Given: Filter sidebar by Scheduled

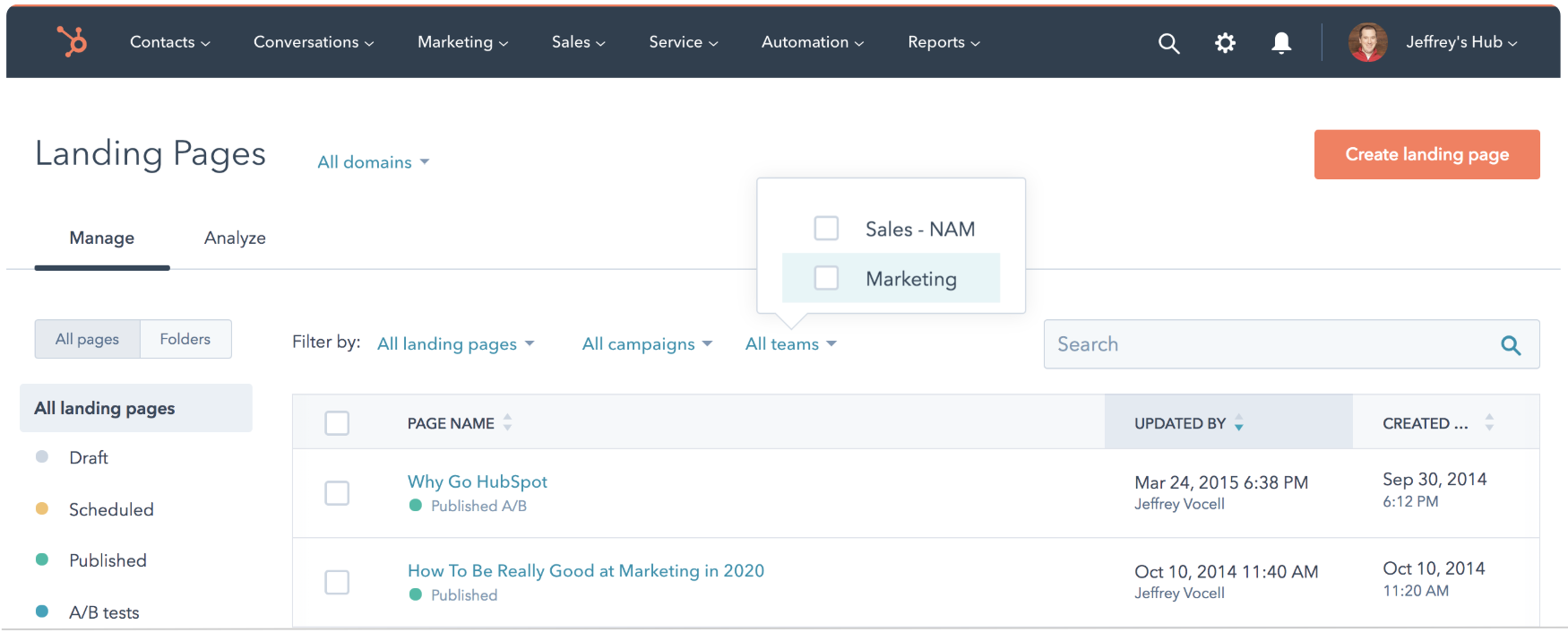Looking at the screenshot, I should coord(111,509).
